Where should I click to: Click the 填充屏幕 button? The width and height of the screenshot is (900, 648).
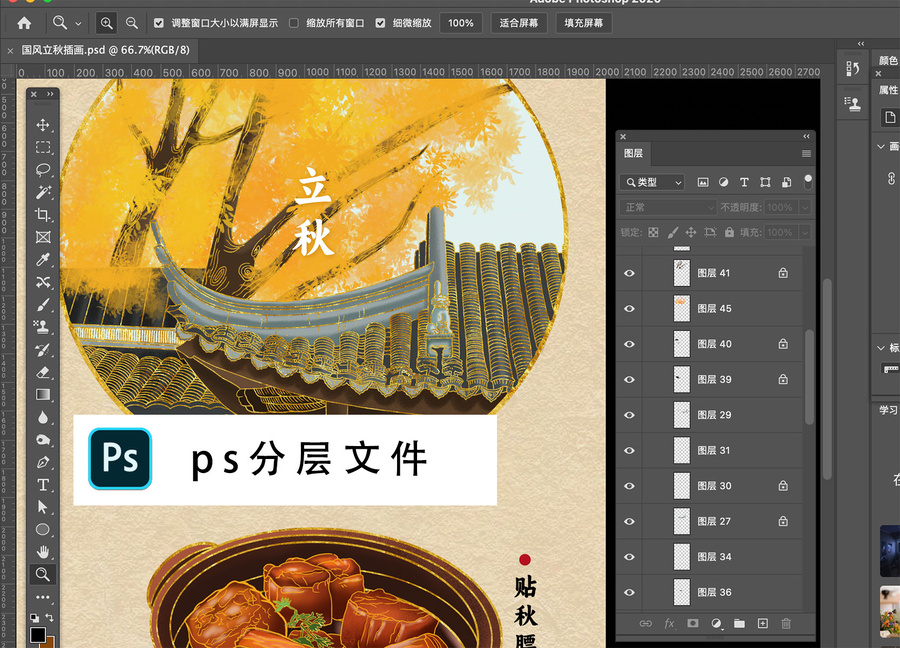point(584,23)
